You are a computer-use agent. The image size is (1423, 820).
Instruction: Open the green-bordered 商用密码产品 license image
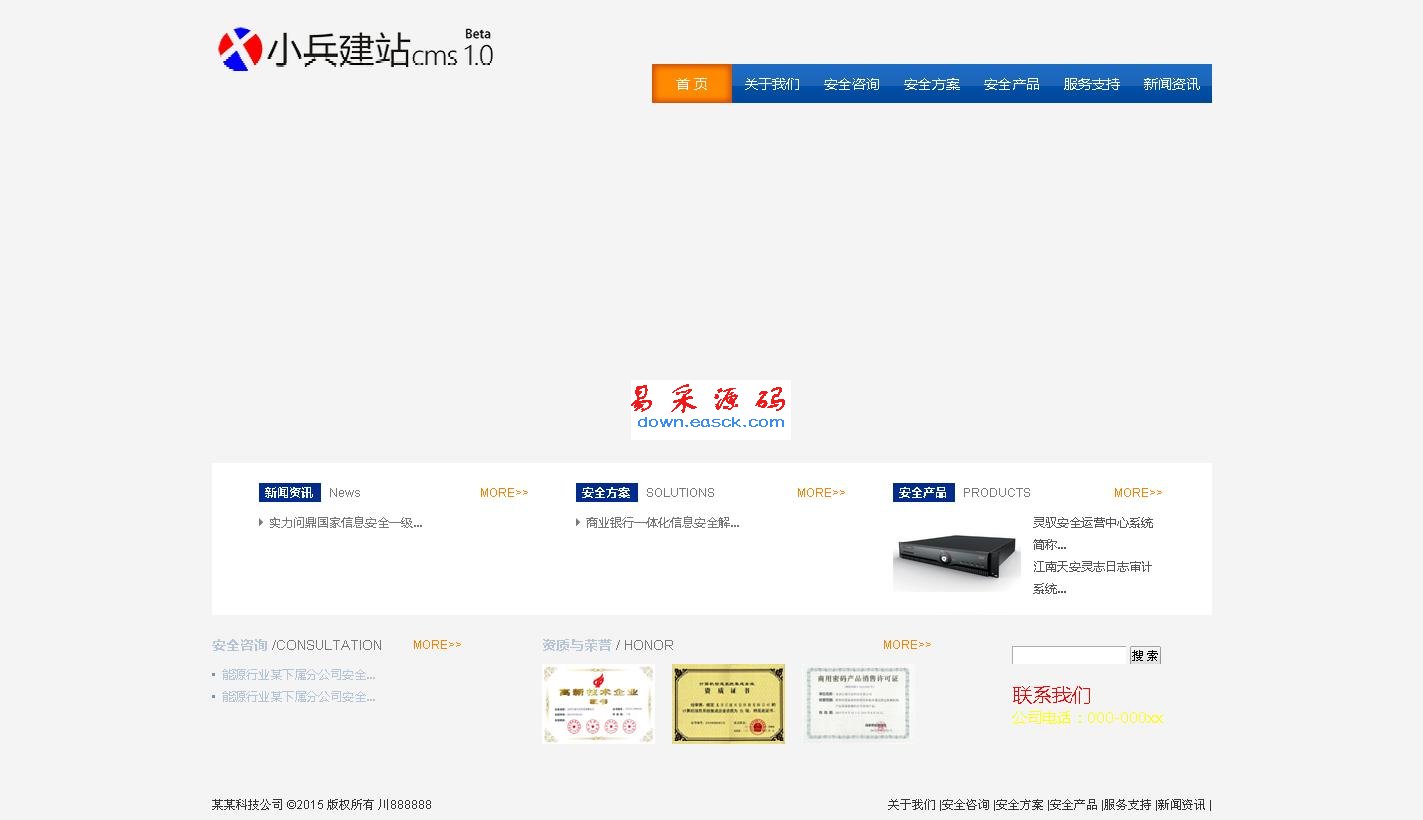[859, 704]
